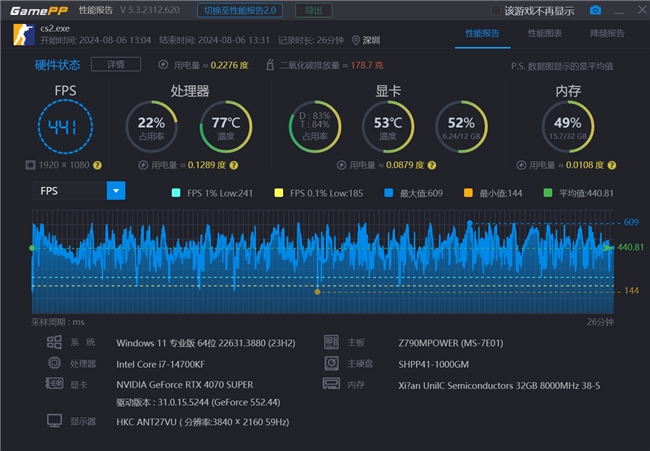Click the total power usage icon
The width and height of the screenshot is (650, 451).
click(163, 65)
